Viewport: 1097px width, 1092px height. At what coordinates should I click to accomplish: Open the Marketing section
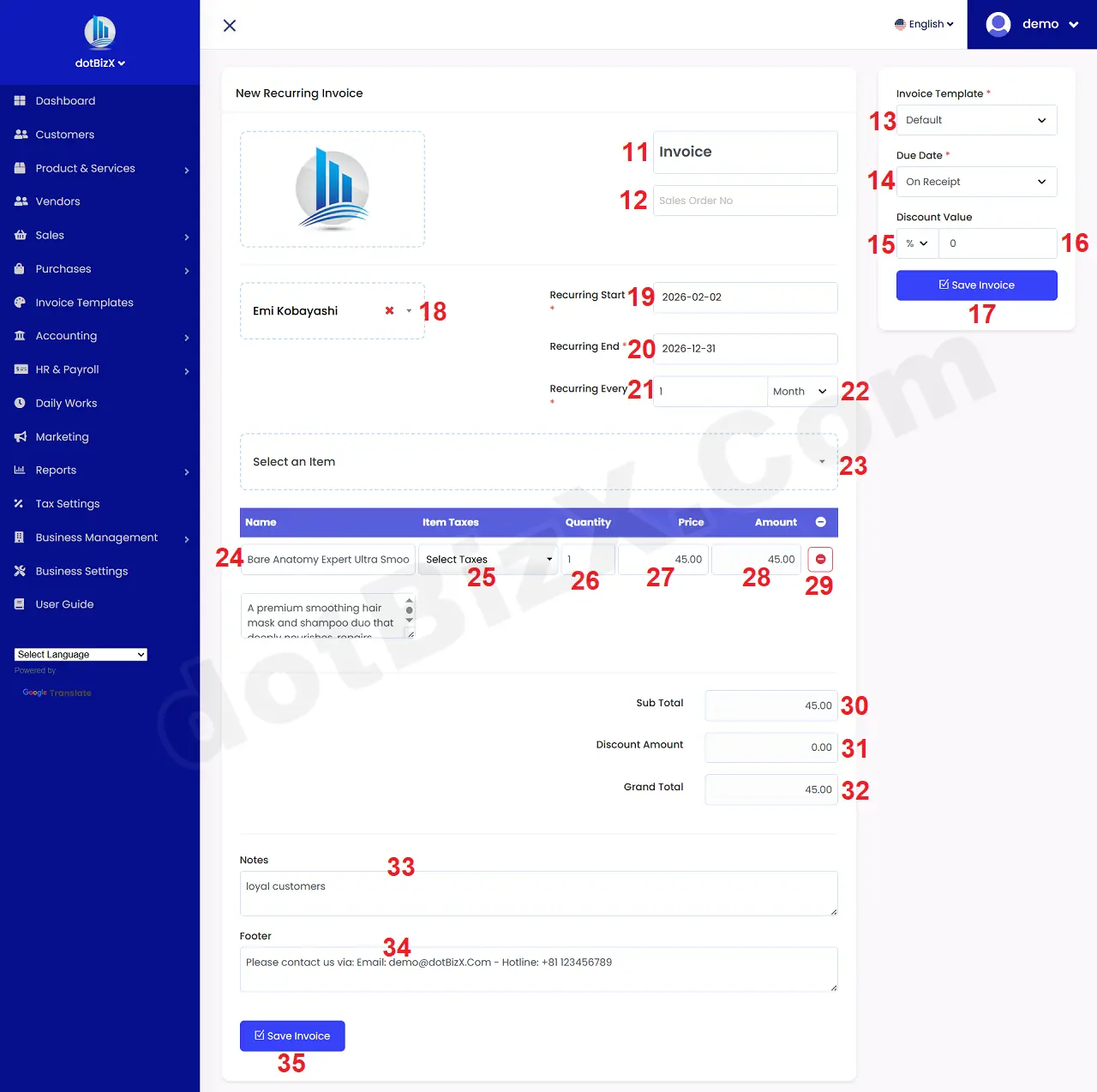pyautogui.click(x=61, y=436)
